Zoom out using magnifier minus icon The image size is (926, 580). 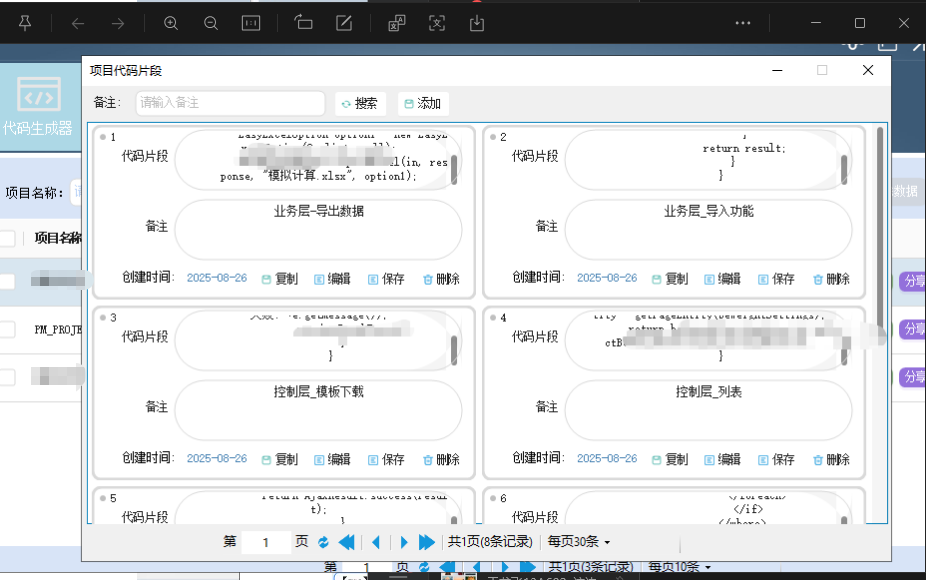tap(211, 23)
